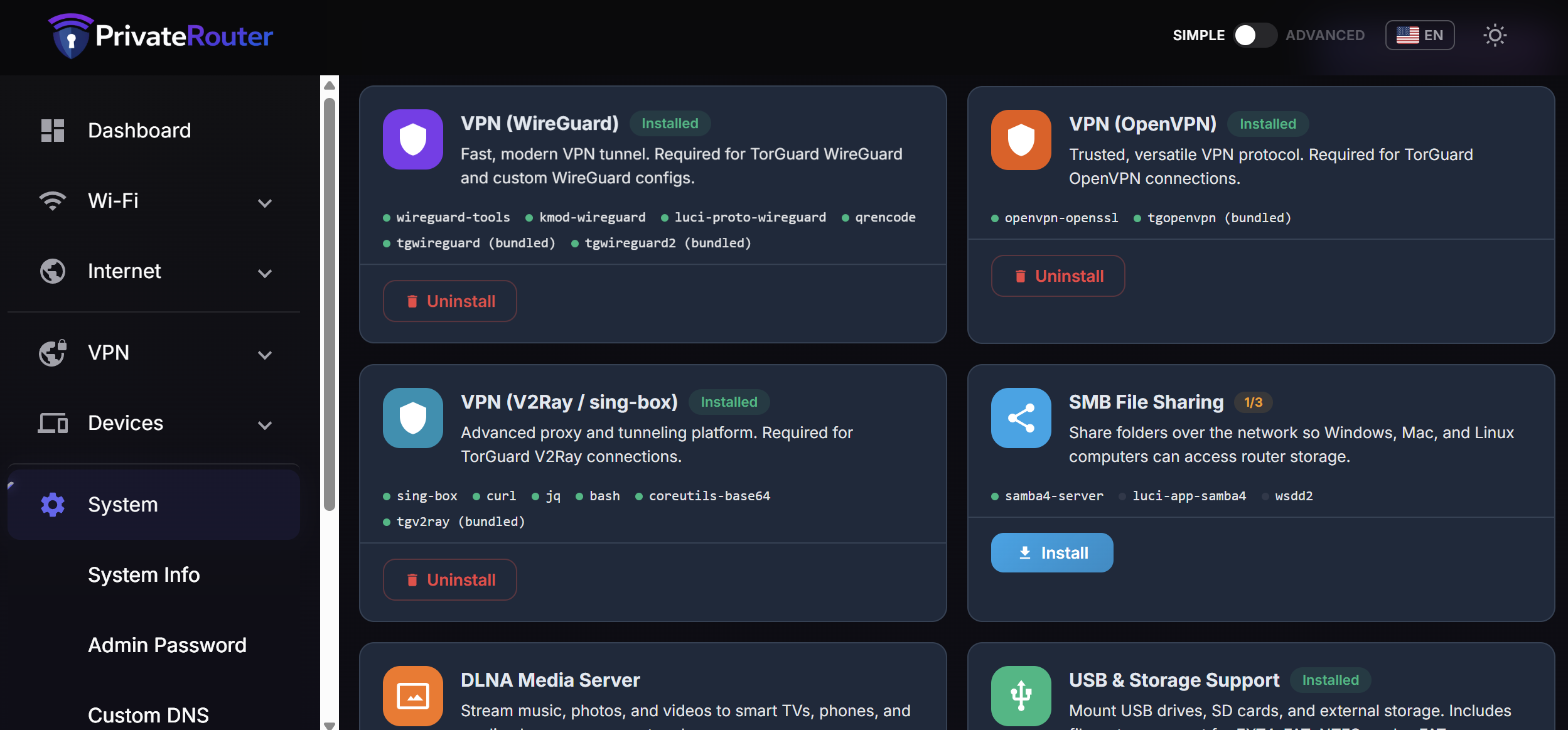Click the Devices monitor icon
Viewport: 1568px width, 730px height.
[x=53, y=423]
